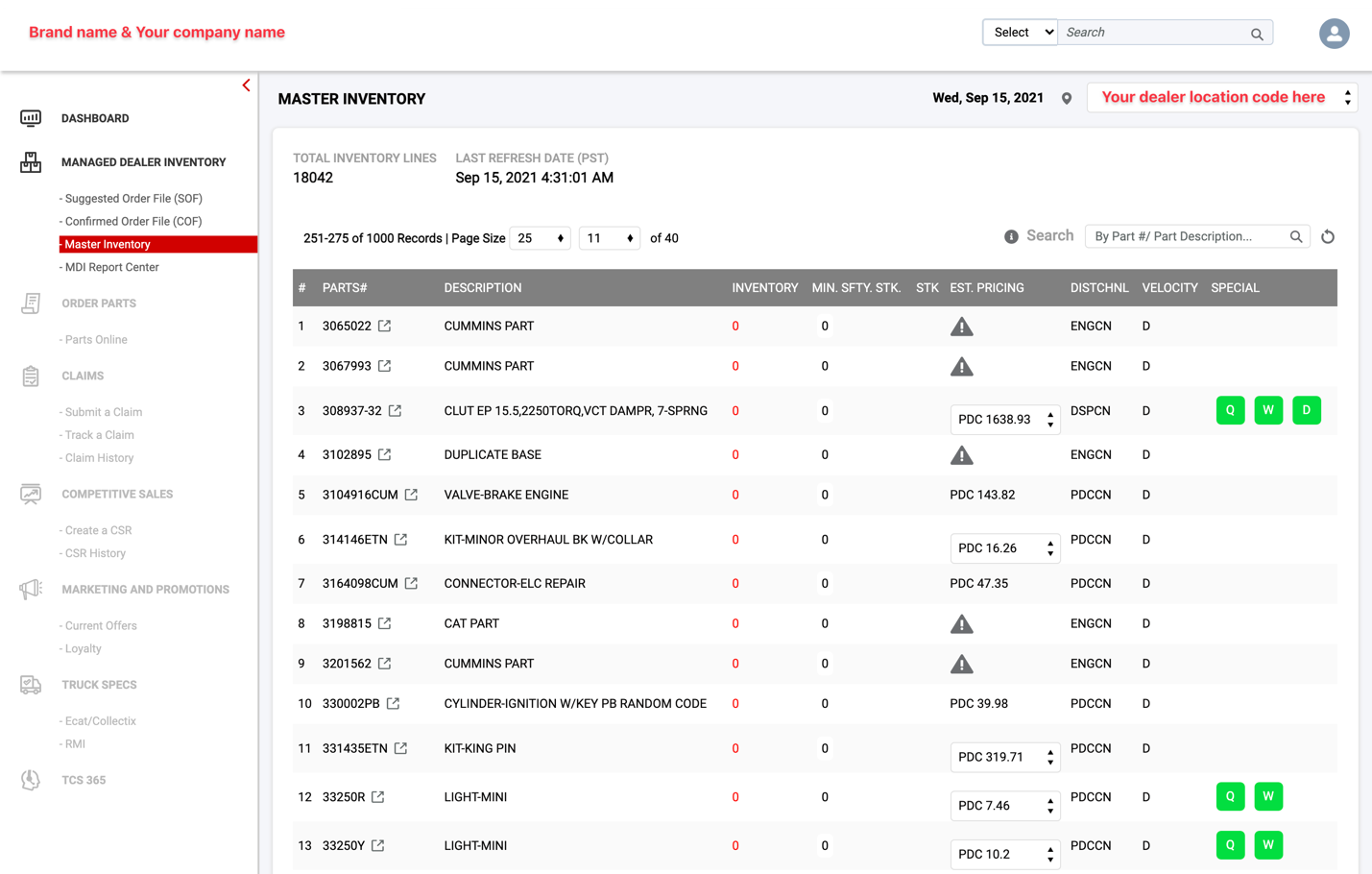Screen dimensions: 1372x874
Task: Open the PDC 1638.93 pricing dropdown
Action: point(1005,420)
